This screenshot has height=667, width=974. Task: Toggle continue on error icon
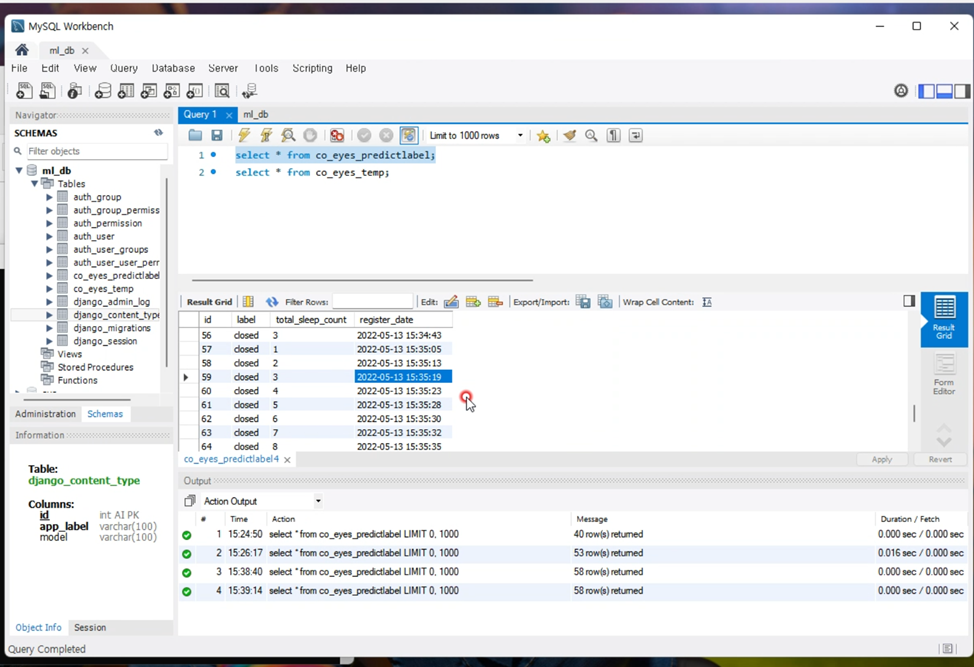click(337, 135)
